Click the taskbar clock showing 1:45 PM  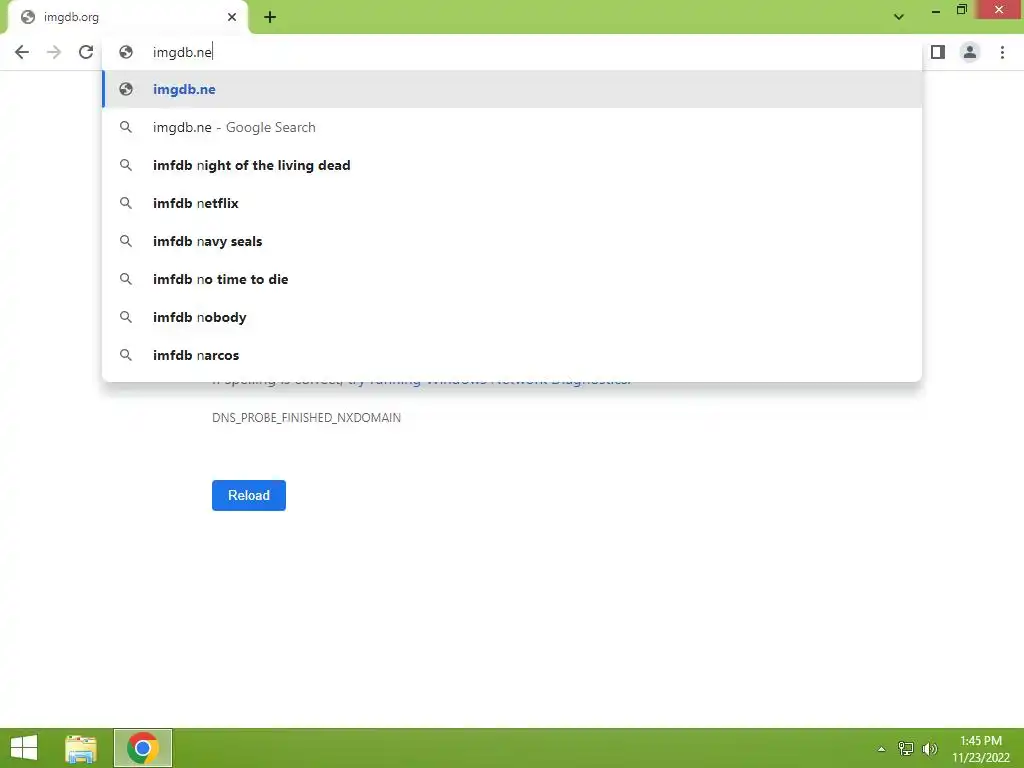[981, 749]
